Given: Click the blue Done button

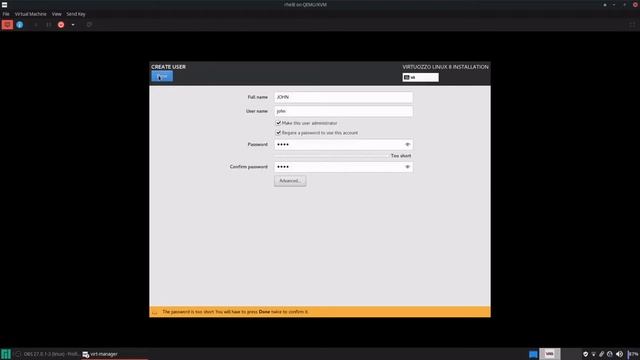Looking at the screenshot, I should click(x=162, y=76).
